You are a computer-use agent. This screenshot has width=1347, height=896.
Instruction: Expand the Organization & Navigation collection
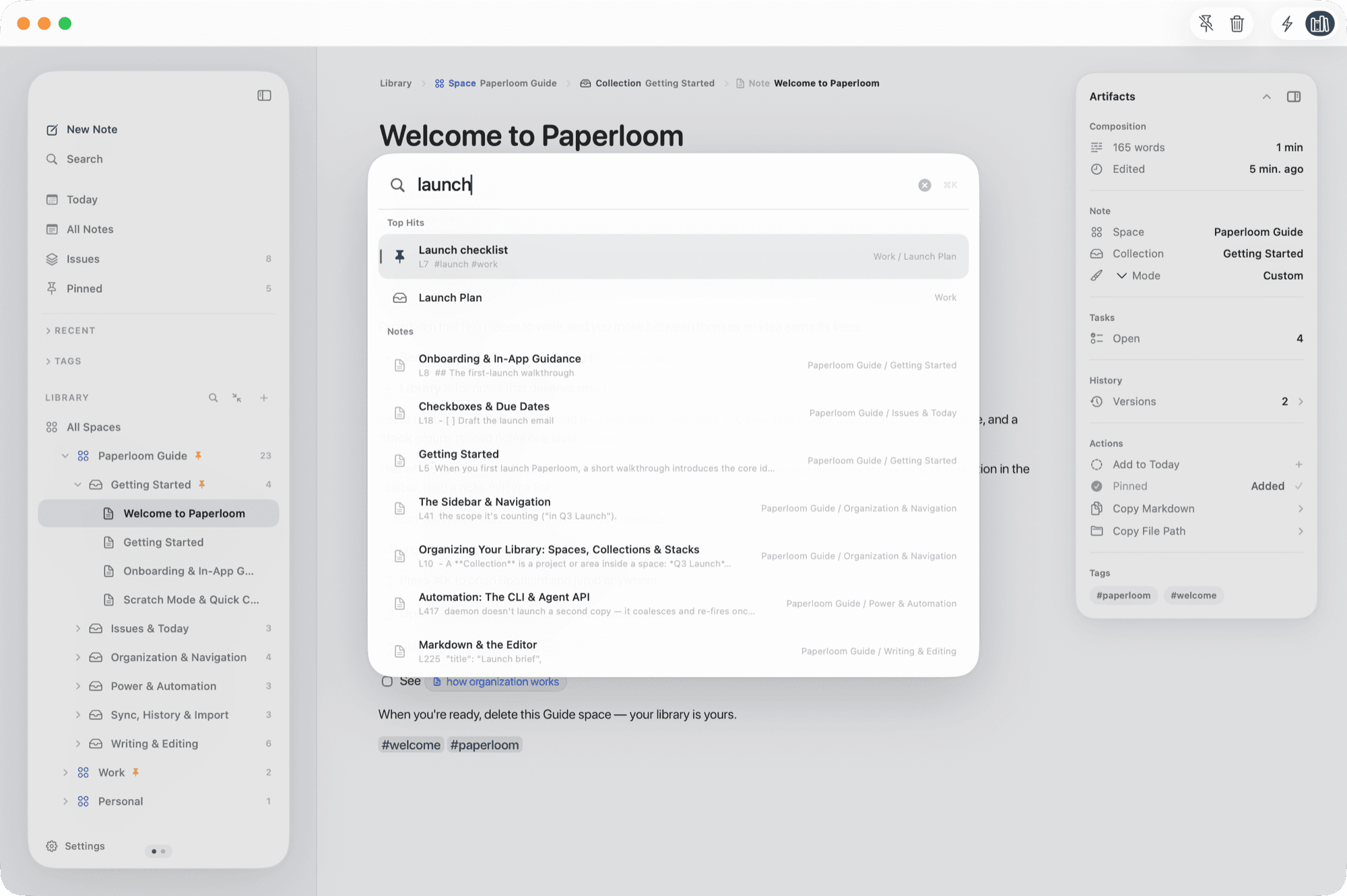(x=77, y=657)
